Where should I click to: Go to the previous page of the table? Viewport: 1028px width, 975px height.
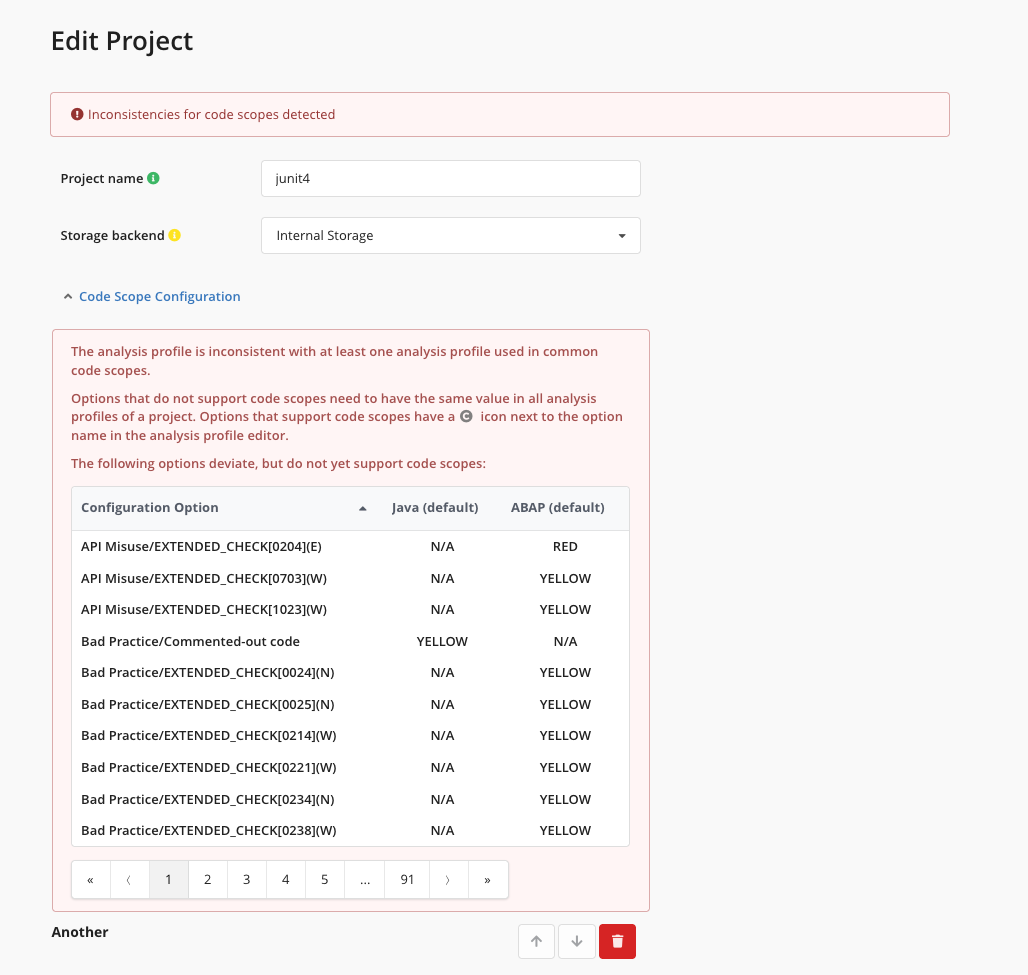coord(129,880)
